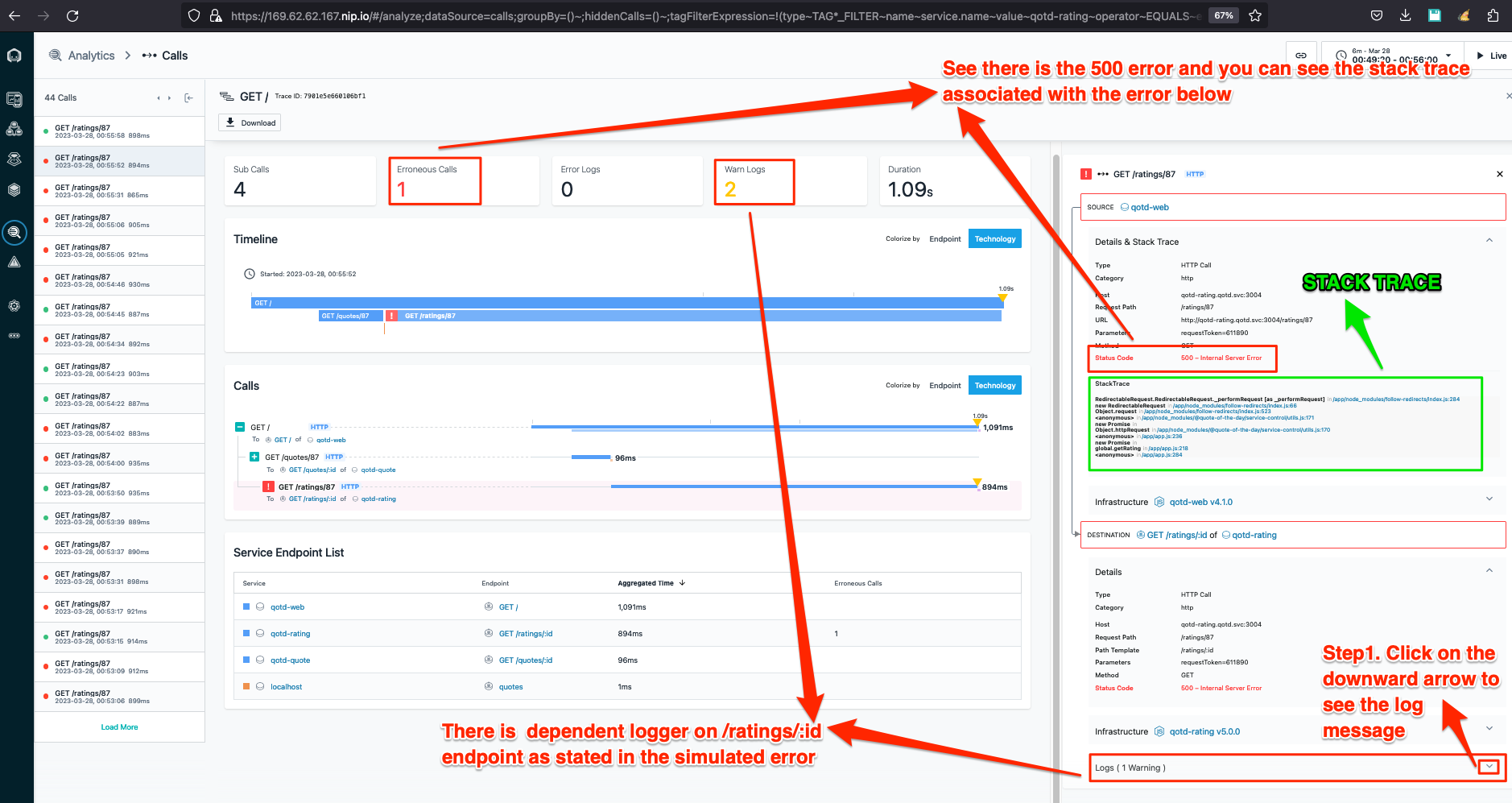Open the Applications sidebar icon
This screenshot has width=1512, height=803.
click(x=14, y=129)
